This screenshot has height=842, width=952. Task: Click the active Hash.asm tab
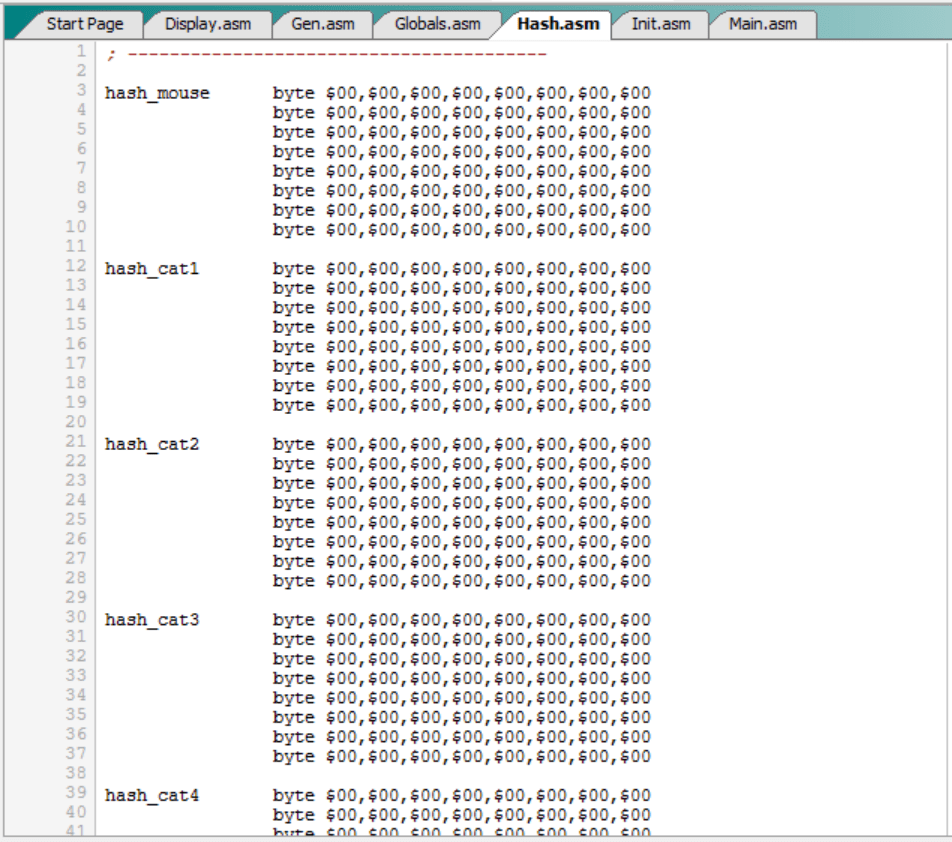(x=557, y=24)
